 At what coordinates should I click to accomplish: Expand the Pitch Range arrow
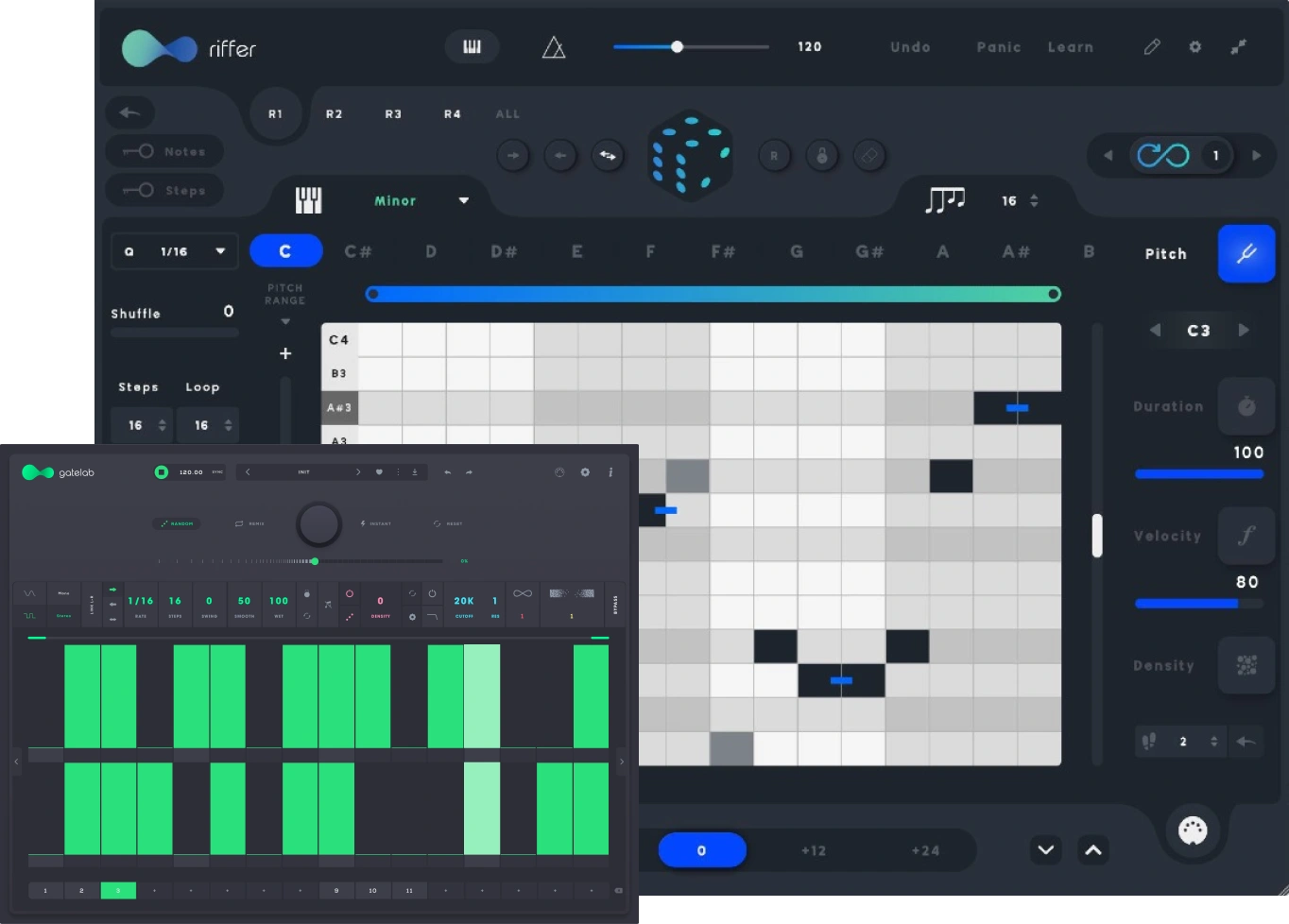[x=285, y=322]
